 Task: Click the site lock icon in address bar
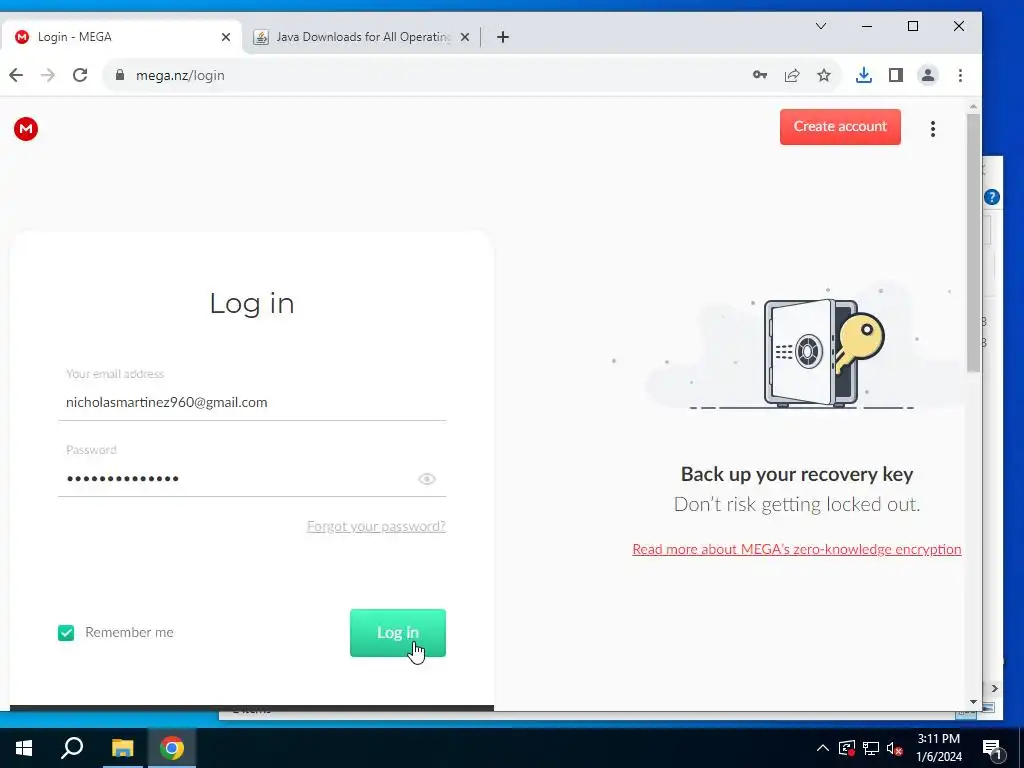(x=120, y=75)
